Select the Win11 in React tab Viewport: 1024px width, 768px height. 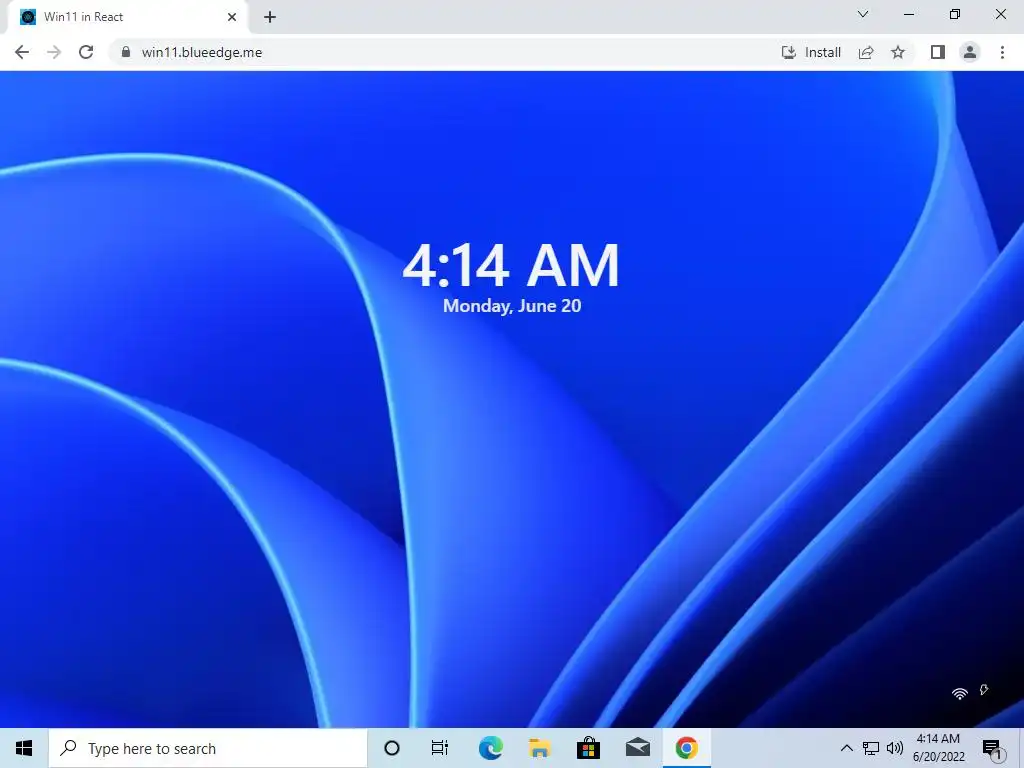[127, 17]
